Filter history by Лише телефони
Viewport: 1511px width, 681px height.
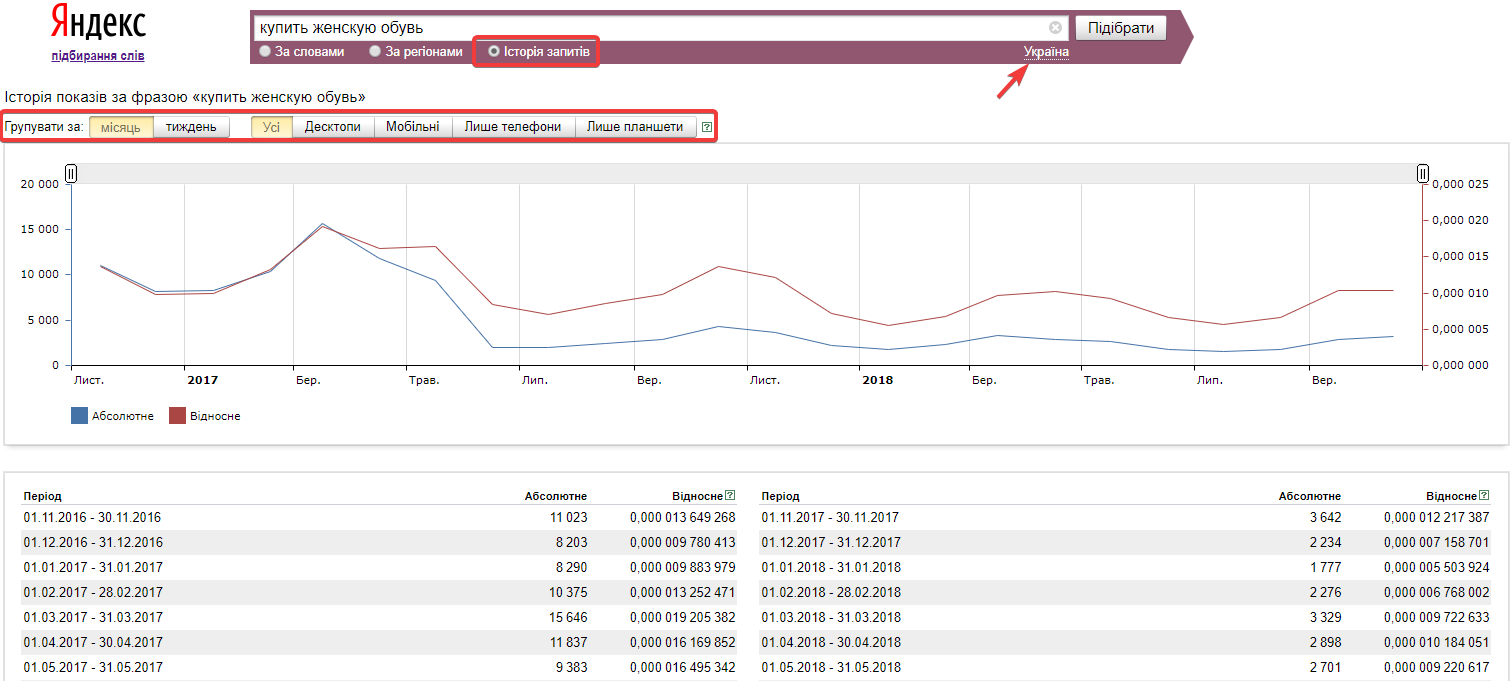click(x=513, y=127)
